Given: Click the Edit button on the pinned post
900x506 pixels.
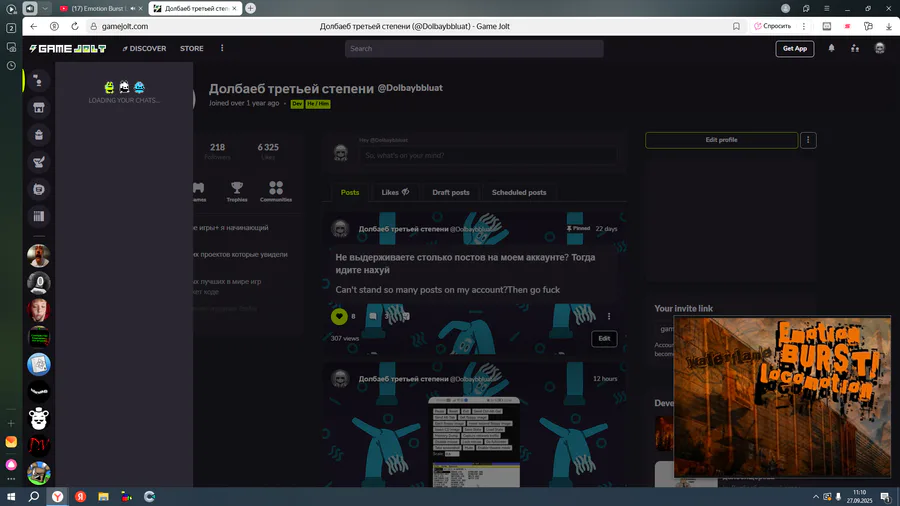Looking at the screenshot, I should coord(604,338).
